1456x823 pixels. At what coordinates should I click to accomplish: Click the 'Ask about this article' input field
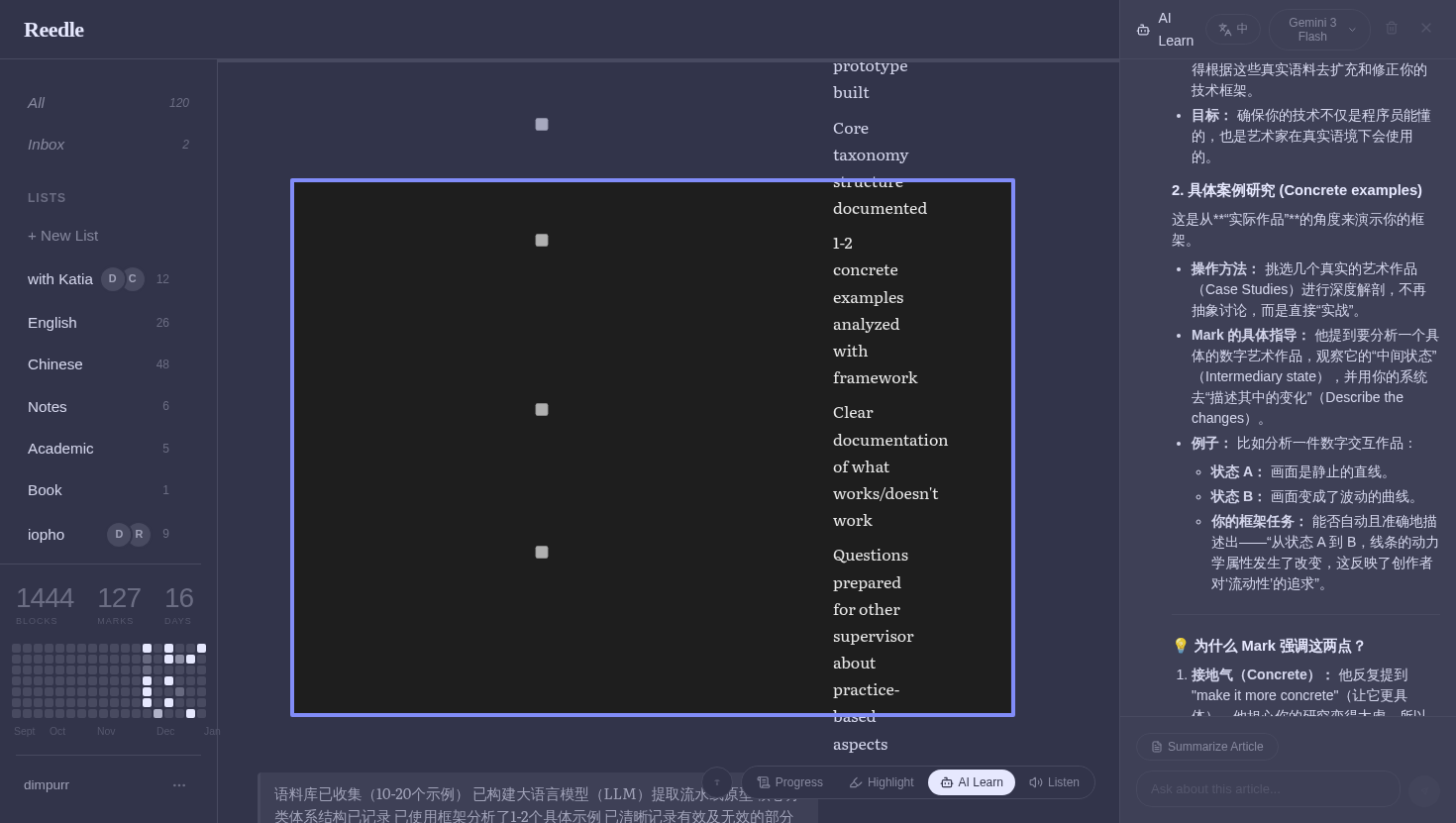[1267, 789]
